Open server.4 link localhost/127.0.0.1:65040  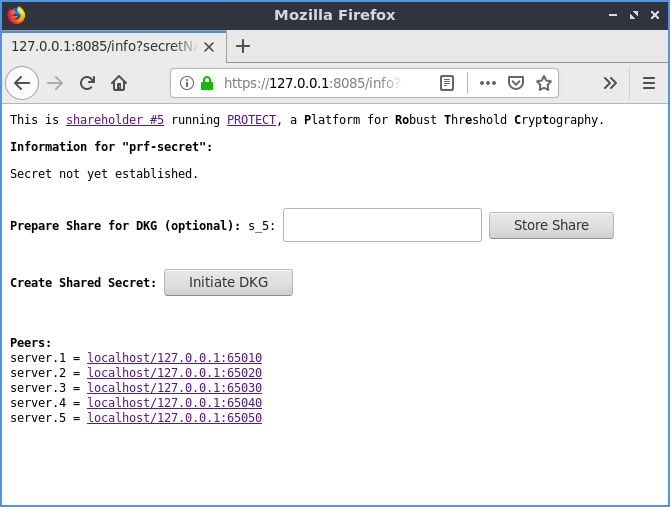[174, 402]
